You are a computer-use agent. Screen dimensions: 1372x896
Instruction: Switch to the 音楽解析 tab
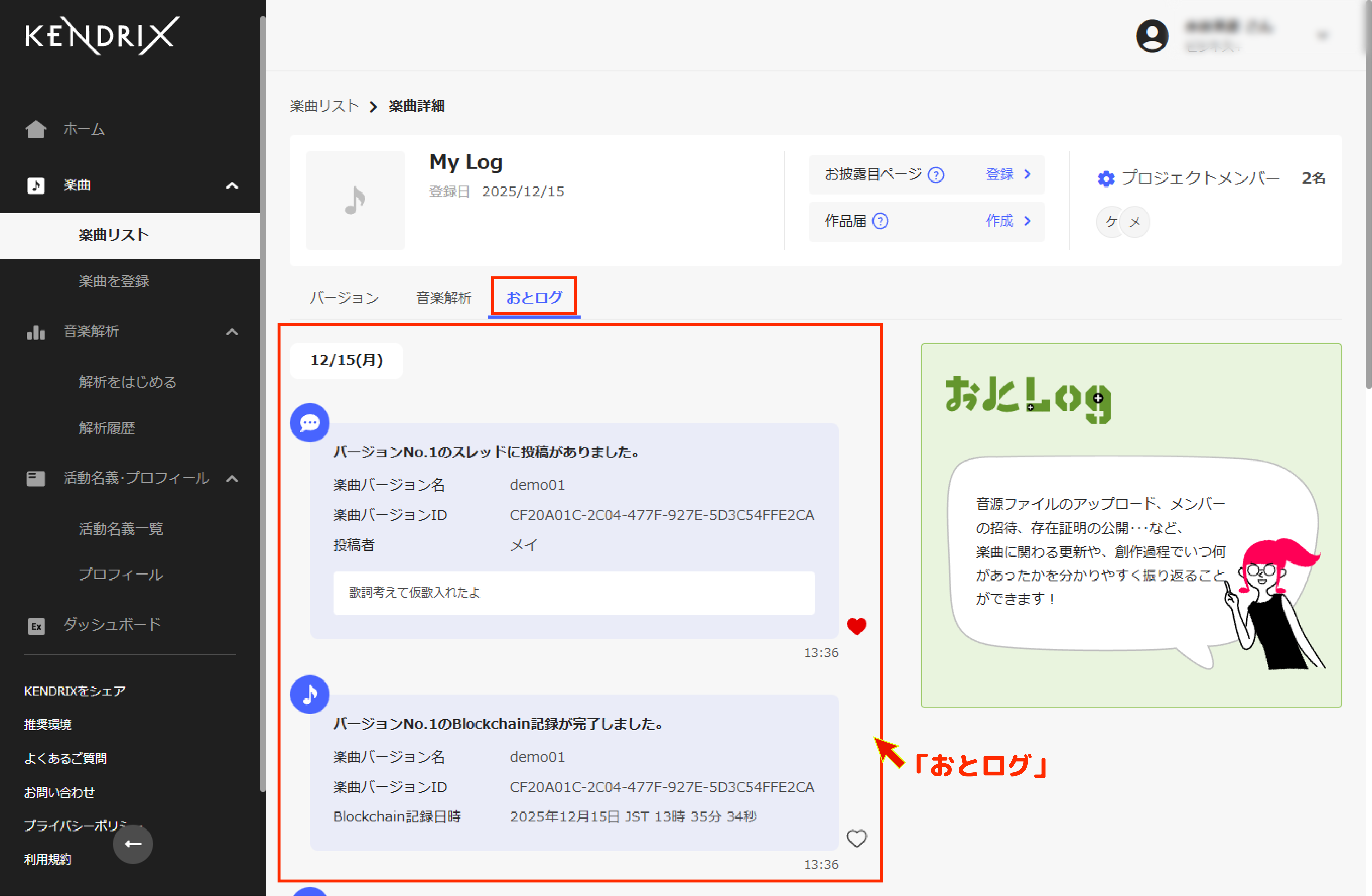pyautogui.click(x=443, y=297)
